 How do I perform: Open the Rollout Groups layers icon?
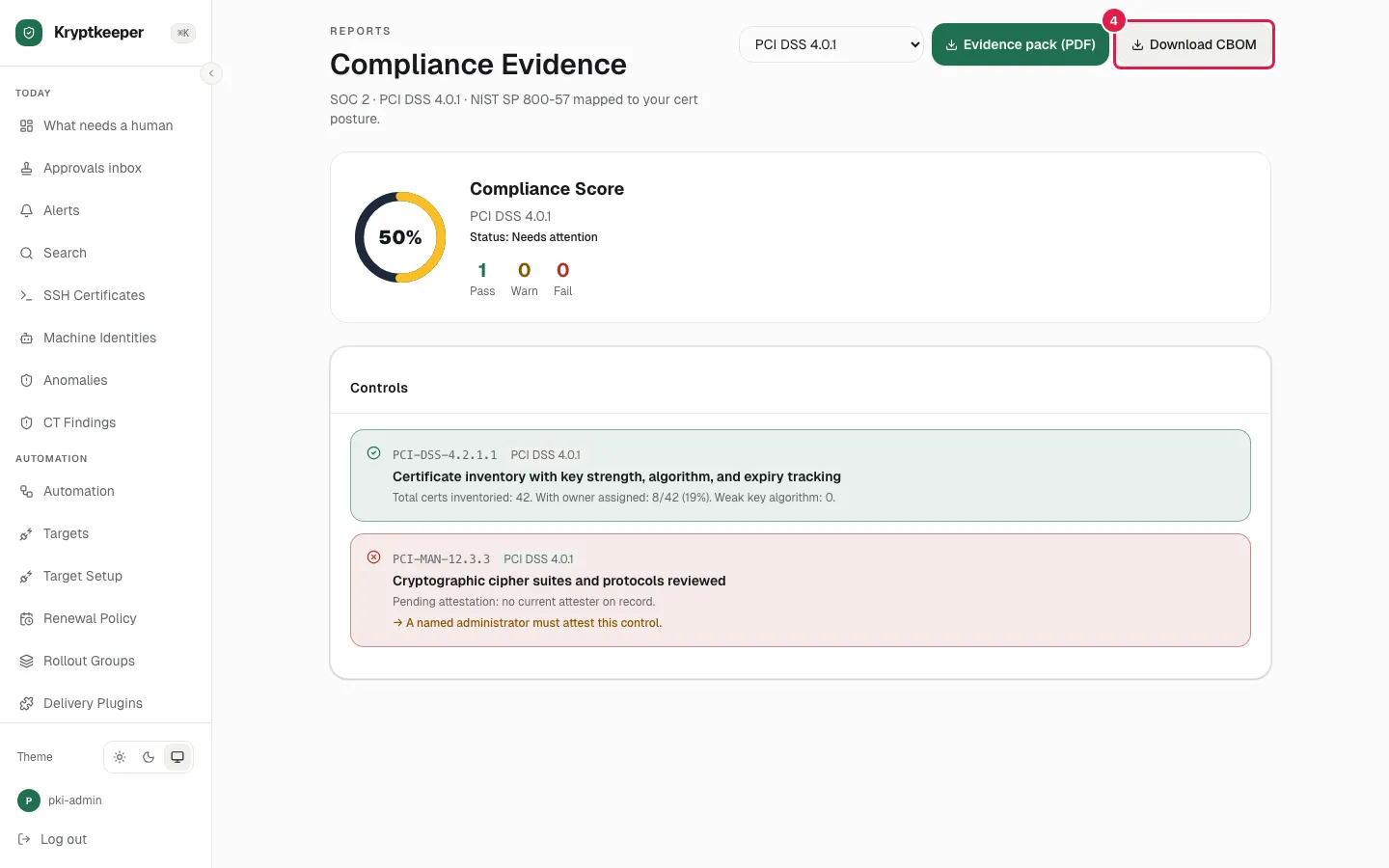tap(26, 661)
